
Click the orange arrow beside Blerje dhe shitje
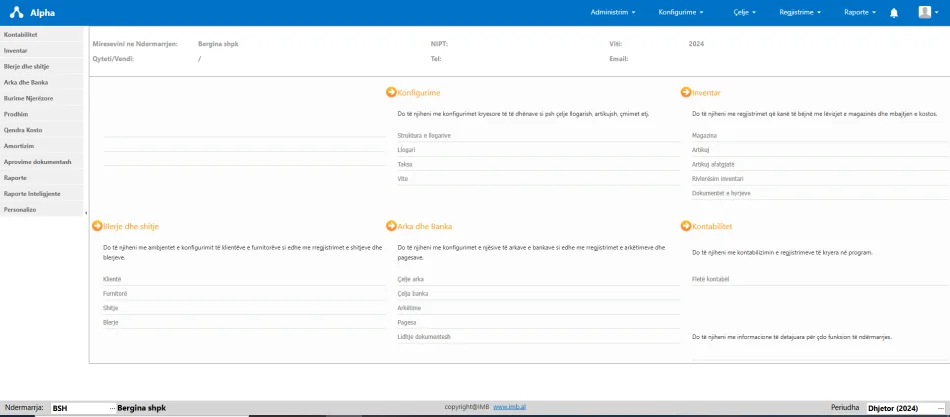(97, 225)
